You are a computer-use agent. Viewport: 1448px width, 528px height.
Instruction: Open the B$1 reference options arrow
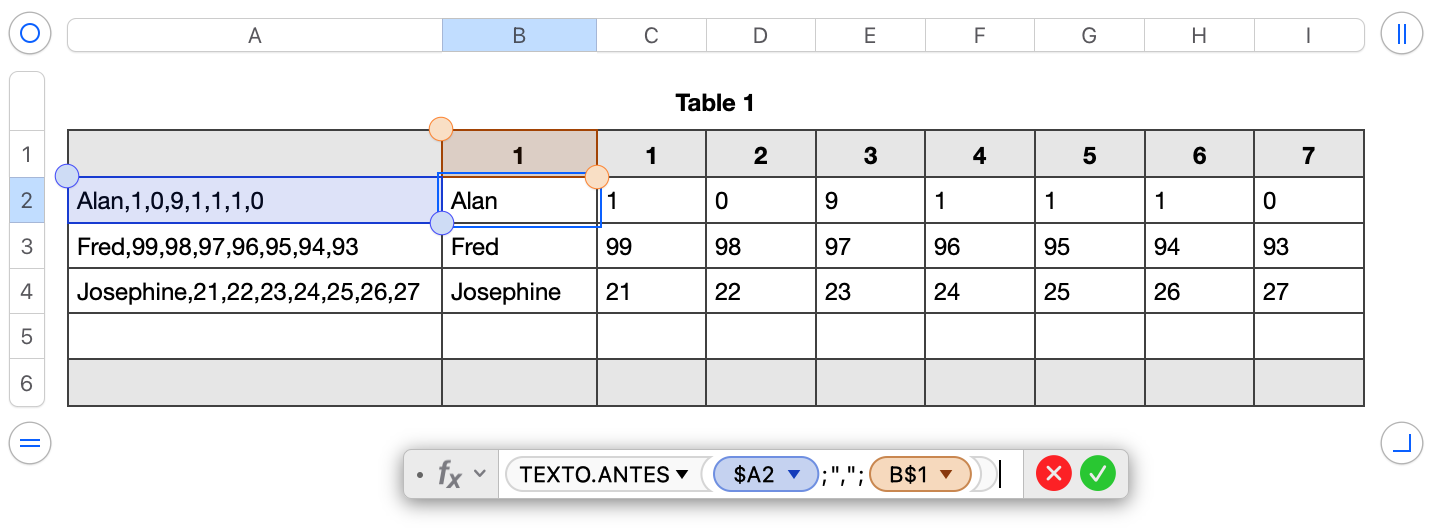click(x=945, y=475)
